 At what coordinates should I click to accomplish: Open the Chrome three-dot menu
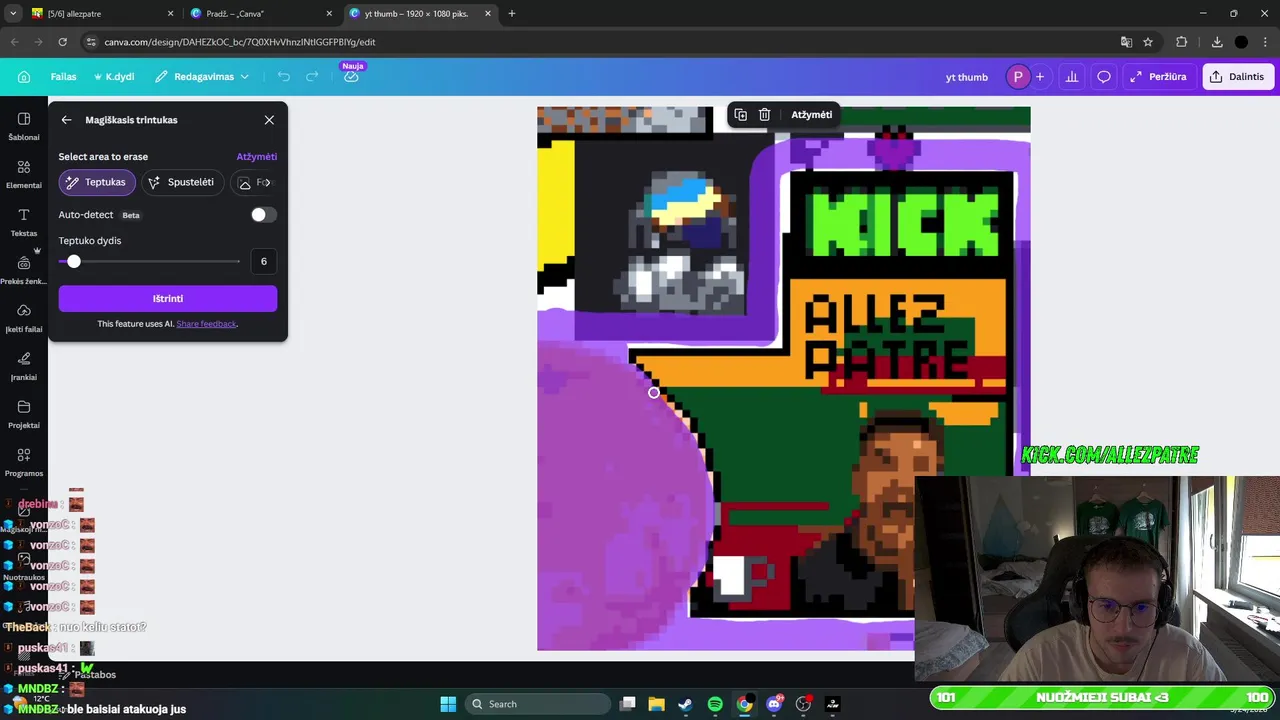[x=1266, y=42]
